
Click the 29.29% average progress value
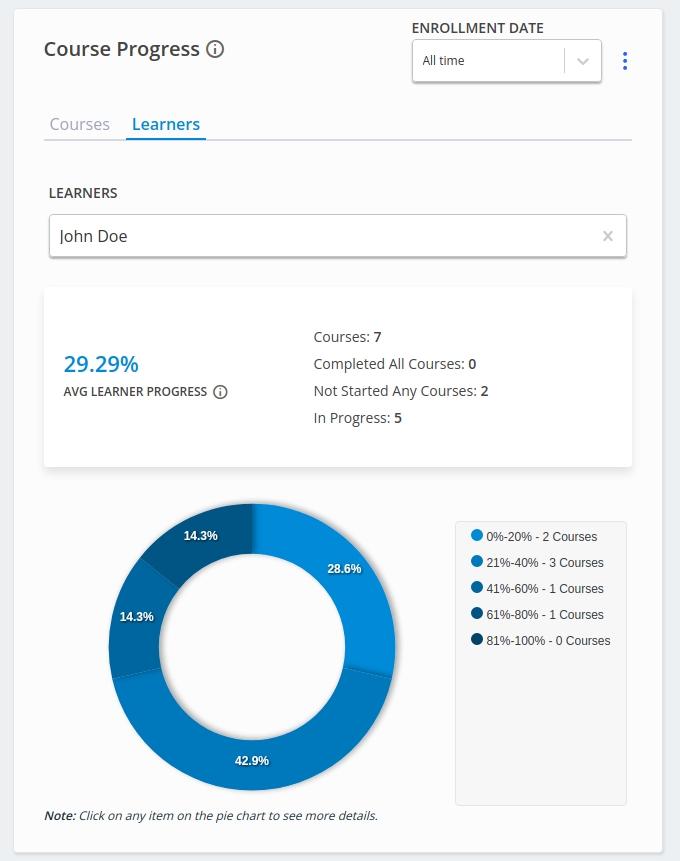click(101, 364)
